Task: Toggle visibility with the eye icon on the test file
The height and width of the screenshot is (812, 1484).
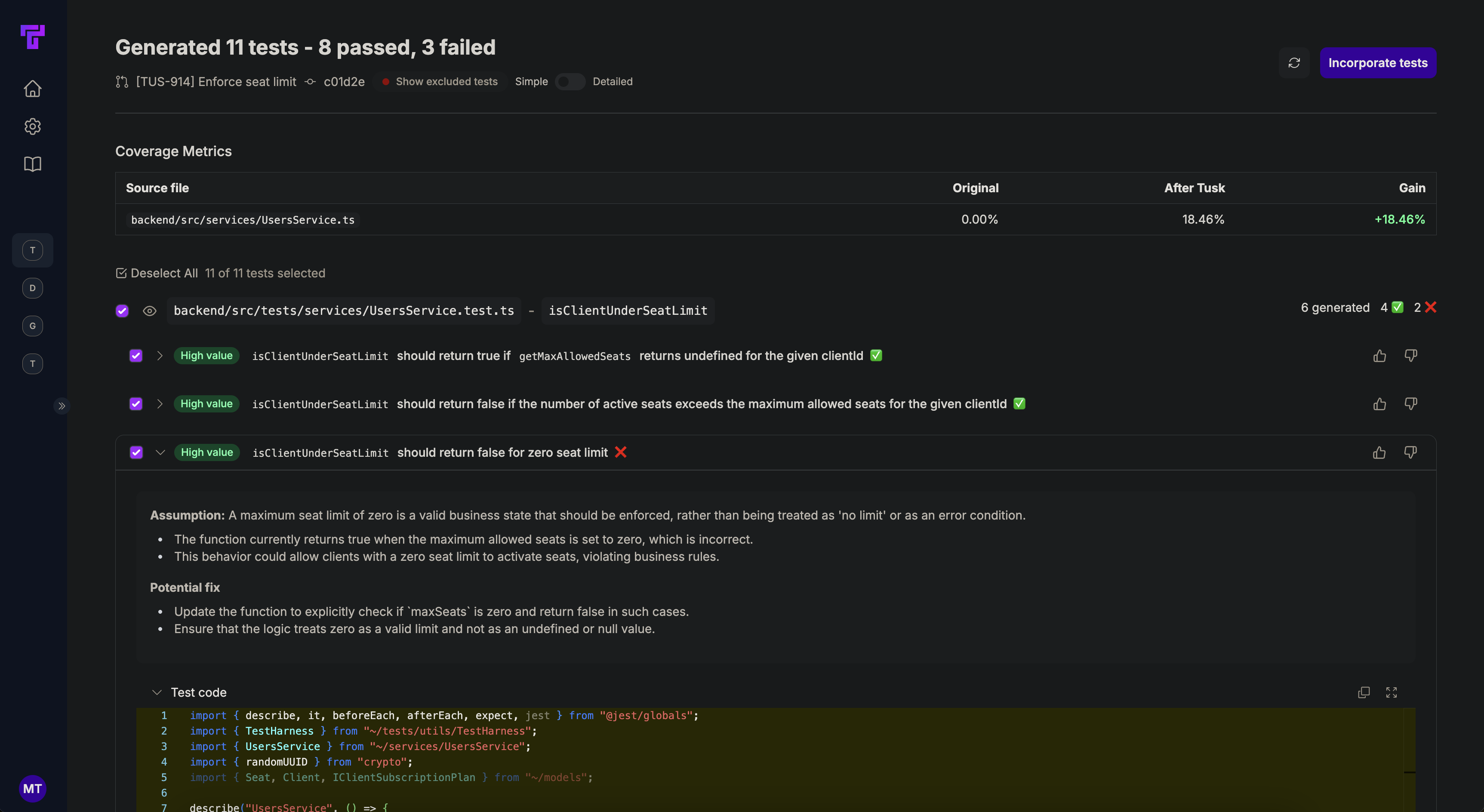Action: tap(150, 311)
